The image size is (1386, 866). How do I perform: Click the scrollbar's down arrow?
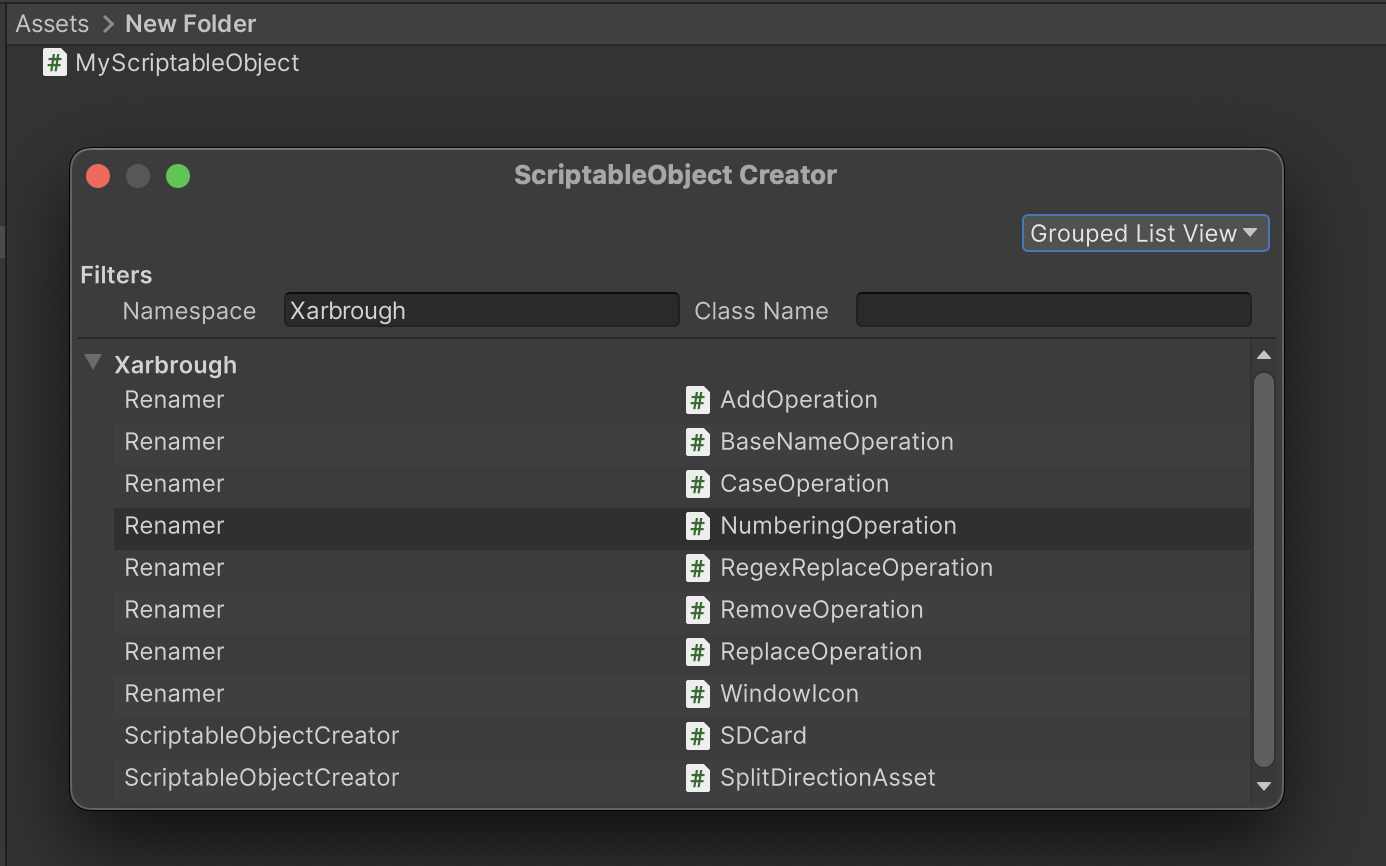[1263, 786]
